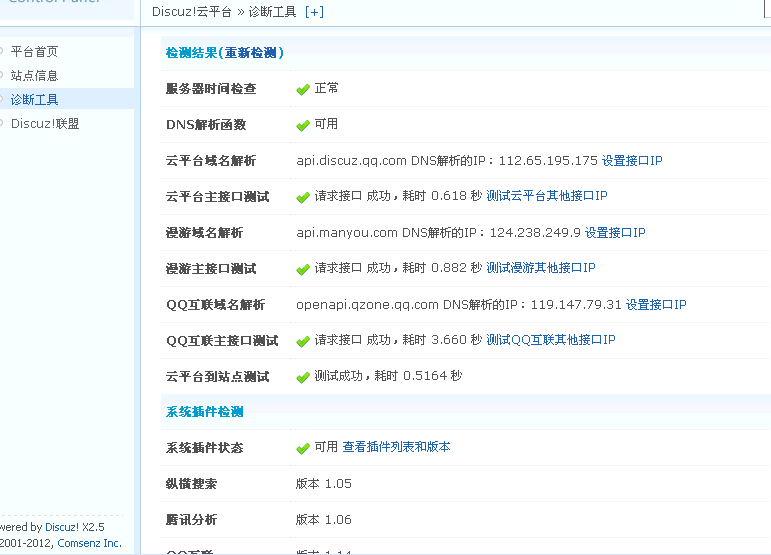The image size is (771, 555).
Task: Click green check icon for QQ互联主接口测试
Action: (303, 341)
